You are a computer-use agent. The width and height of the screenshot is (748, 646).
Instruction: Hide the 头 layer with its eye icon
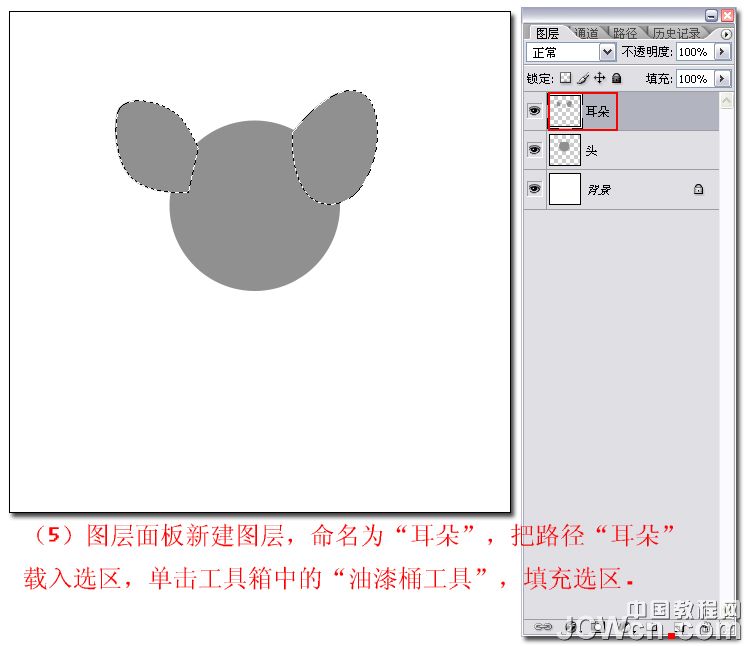point(534,150)
